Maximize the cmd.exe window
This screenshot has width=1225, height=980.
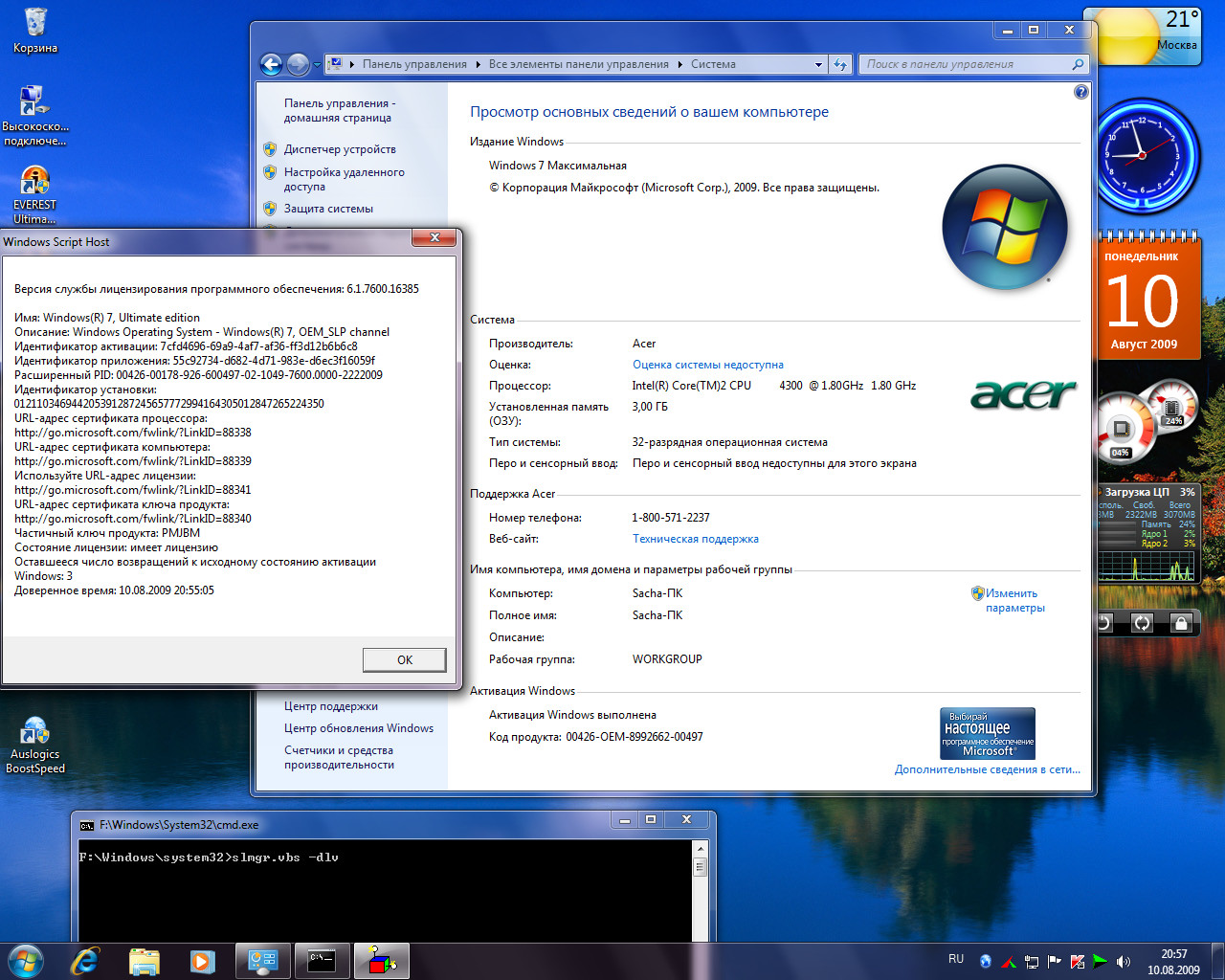pyautogui.click(x=651, y=819)
